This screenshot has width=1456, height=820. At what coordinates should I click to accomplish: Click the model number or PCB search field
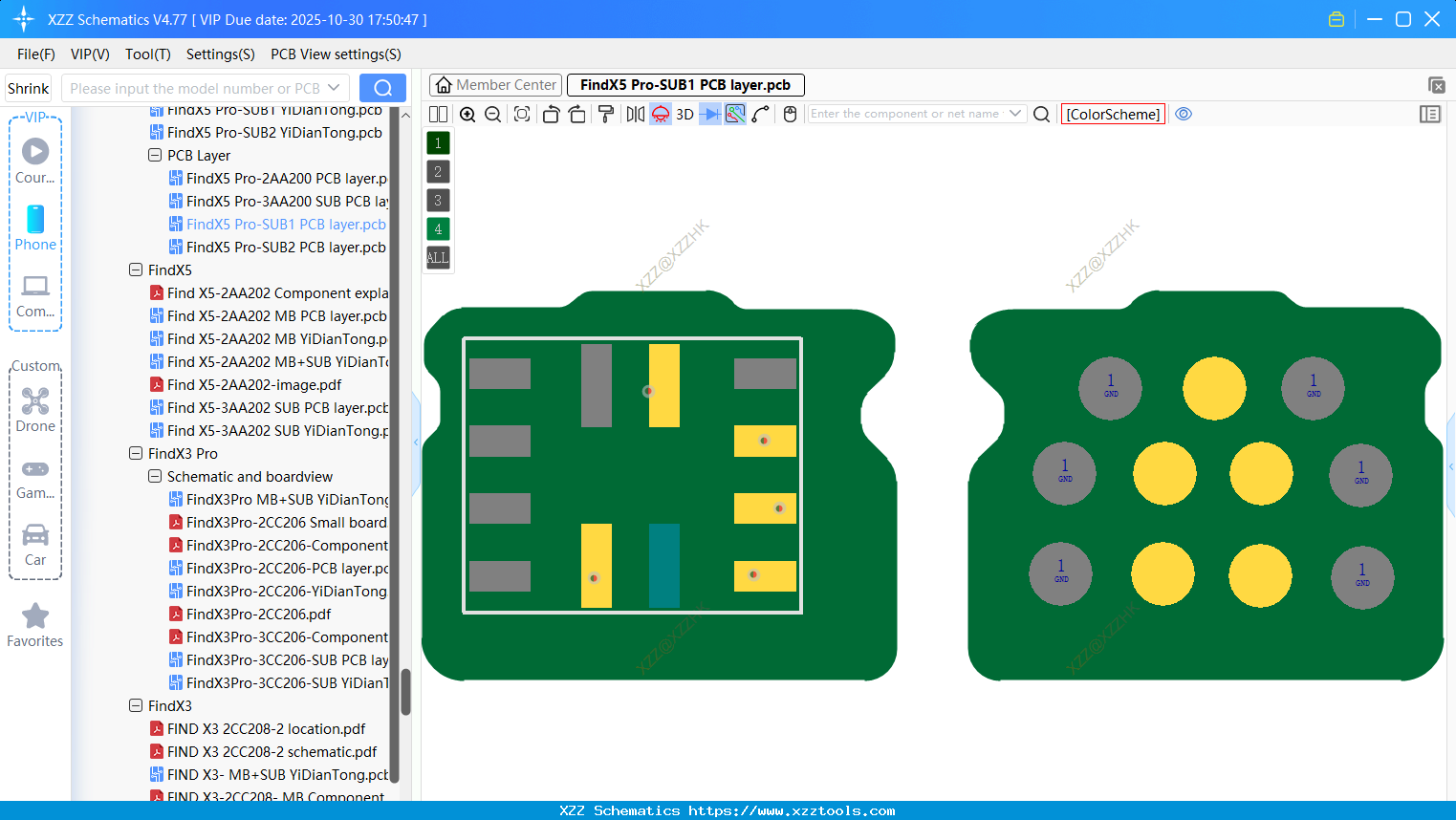(x=206, y=88)
